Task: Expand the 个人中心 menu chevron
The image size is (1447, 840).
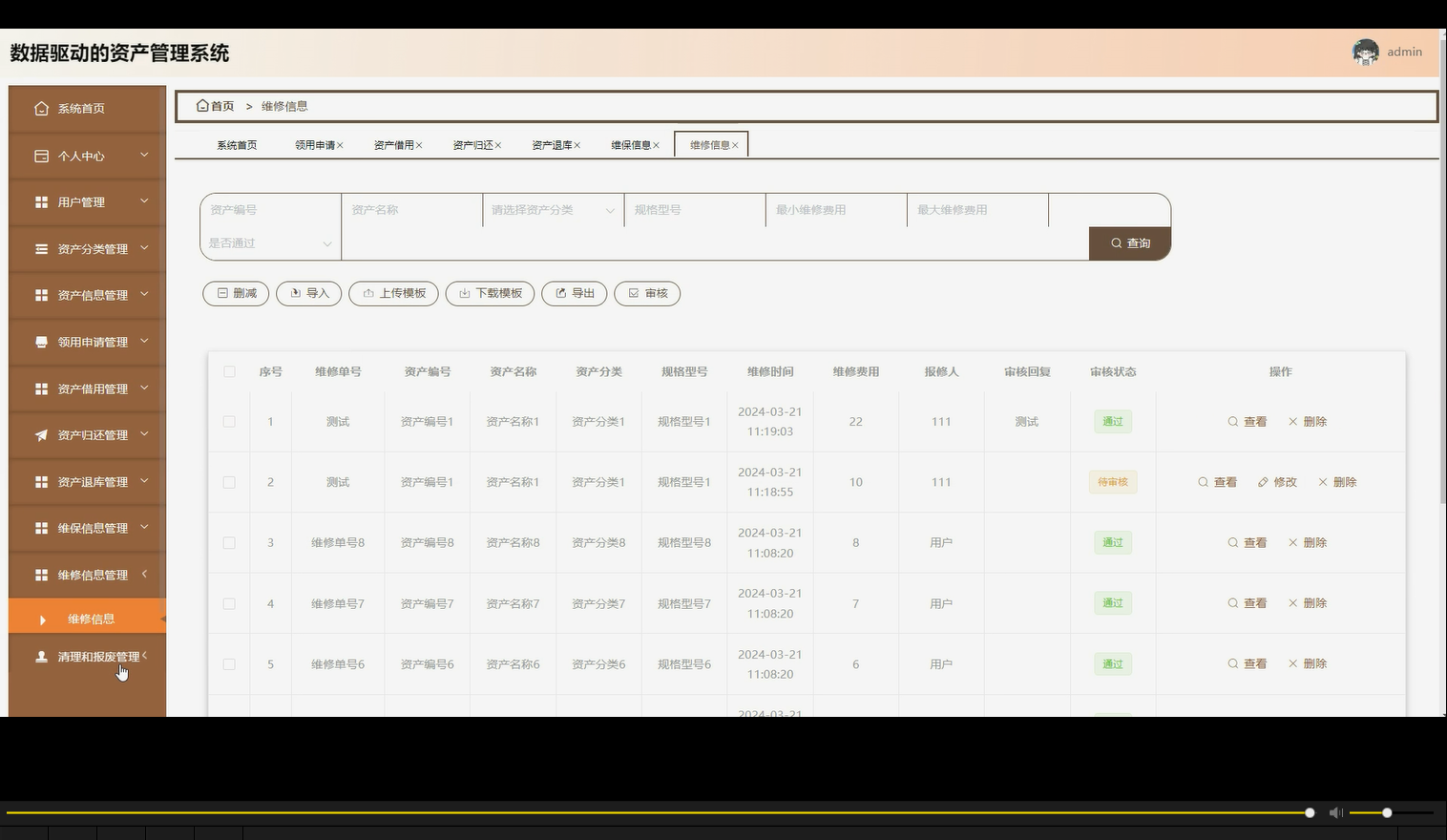Action: (144, 155)
